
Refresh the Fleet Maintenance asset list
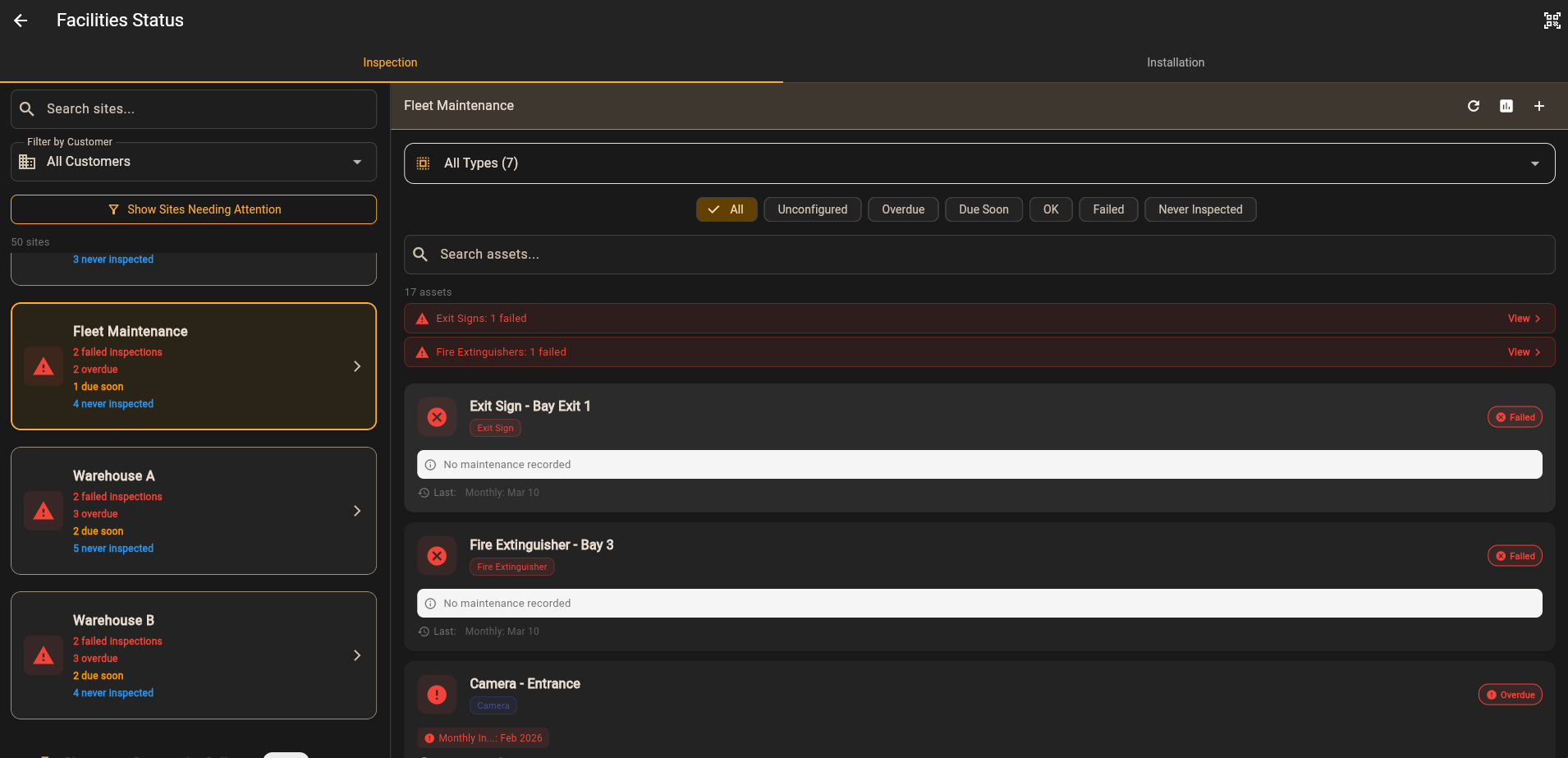tap(1474, 106)
